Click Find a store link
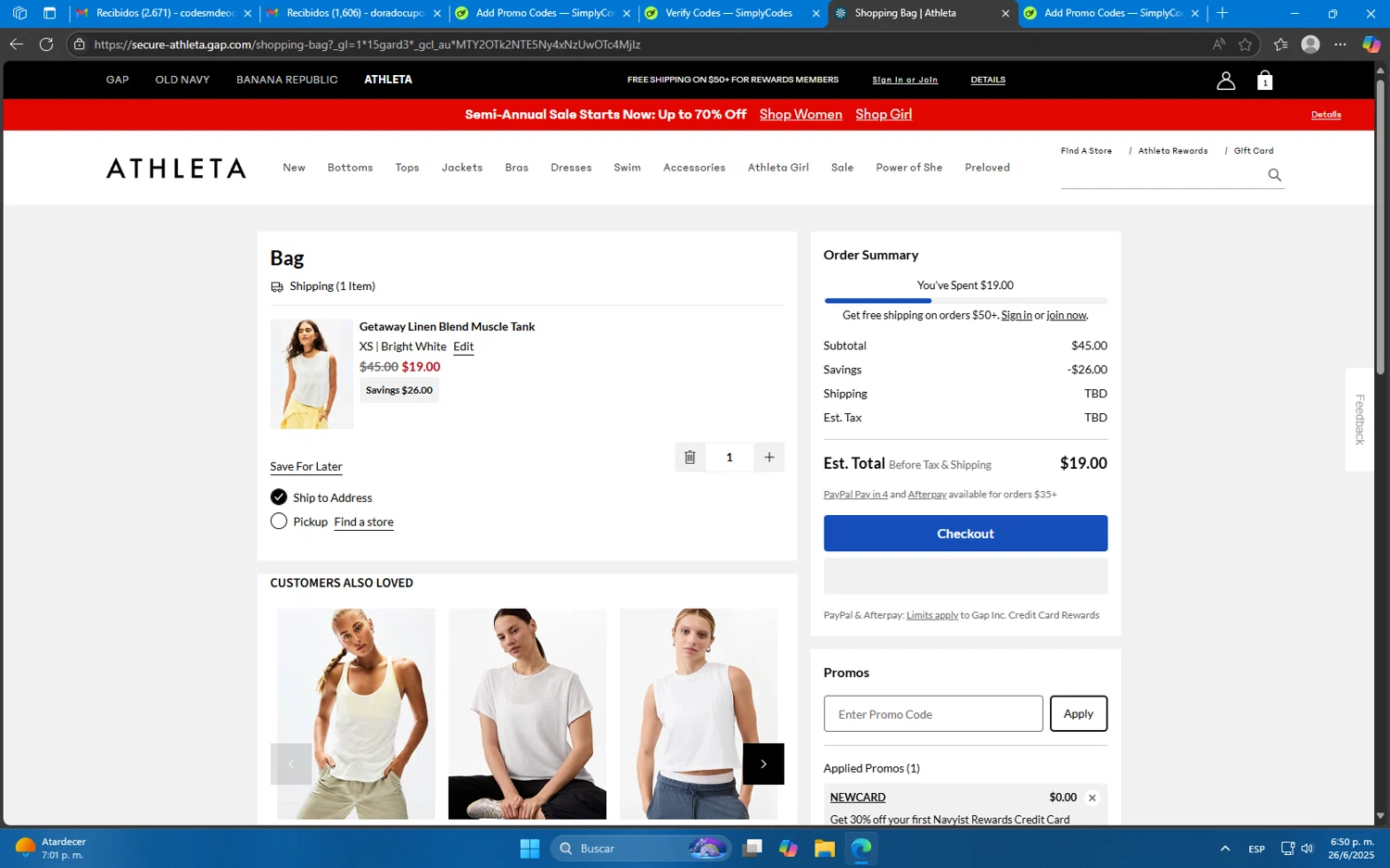Screen dimensions: 1390x868 pyautogui.click(x=363, y=522)
